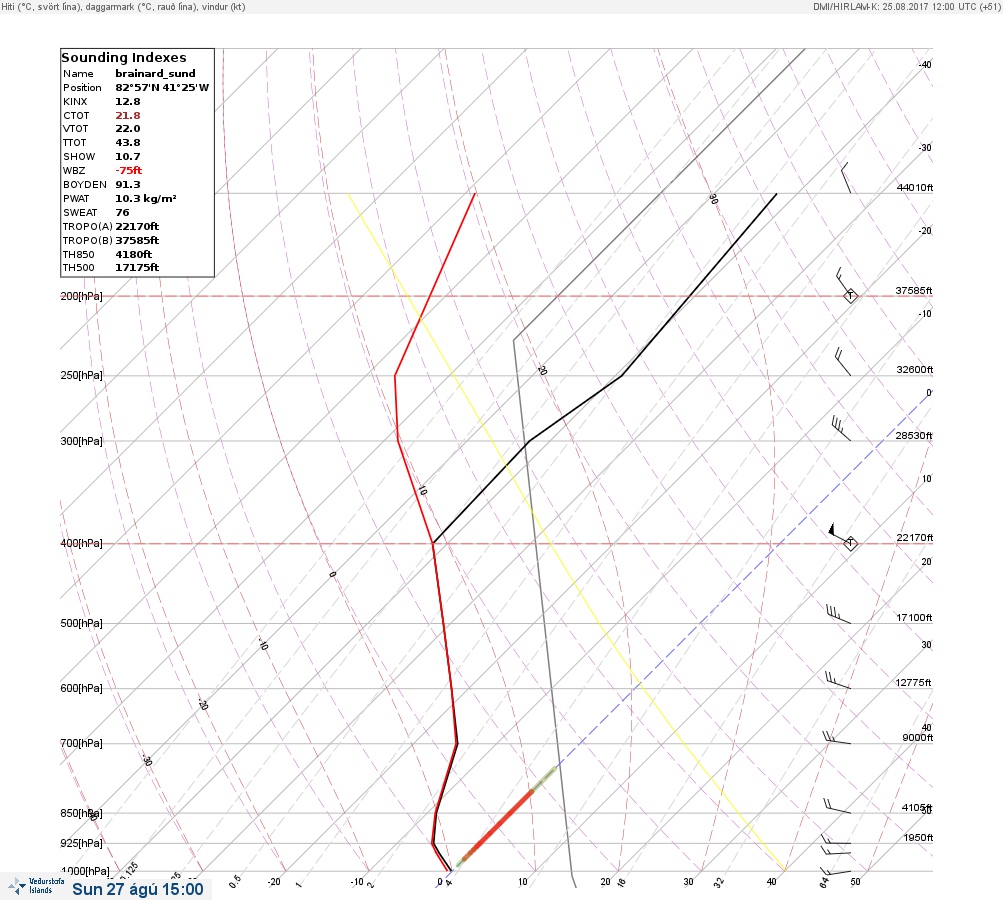Click the station name 'brainard_sund'
Screen dimensions: 1003x900
(x=155, y=74)
